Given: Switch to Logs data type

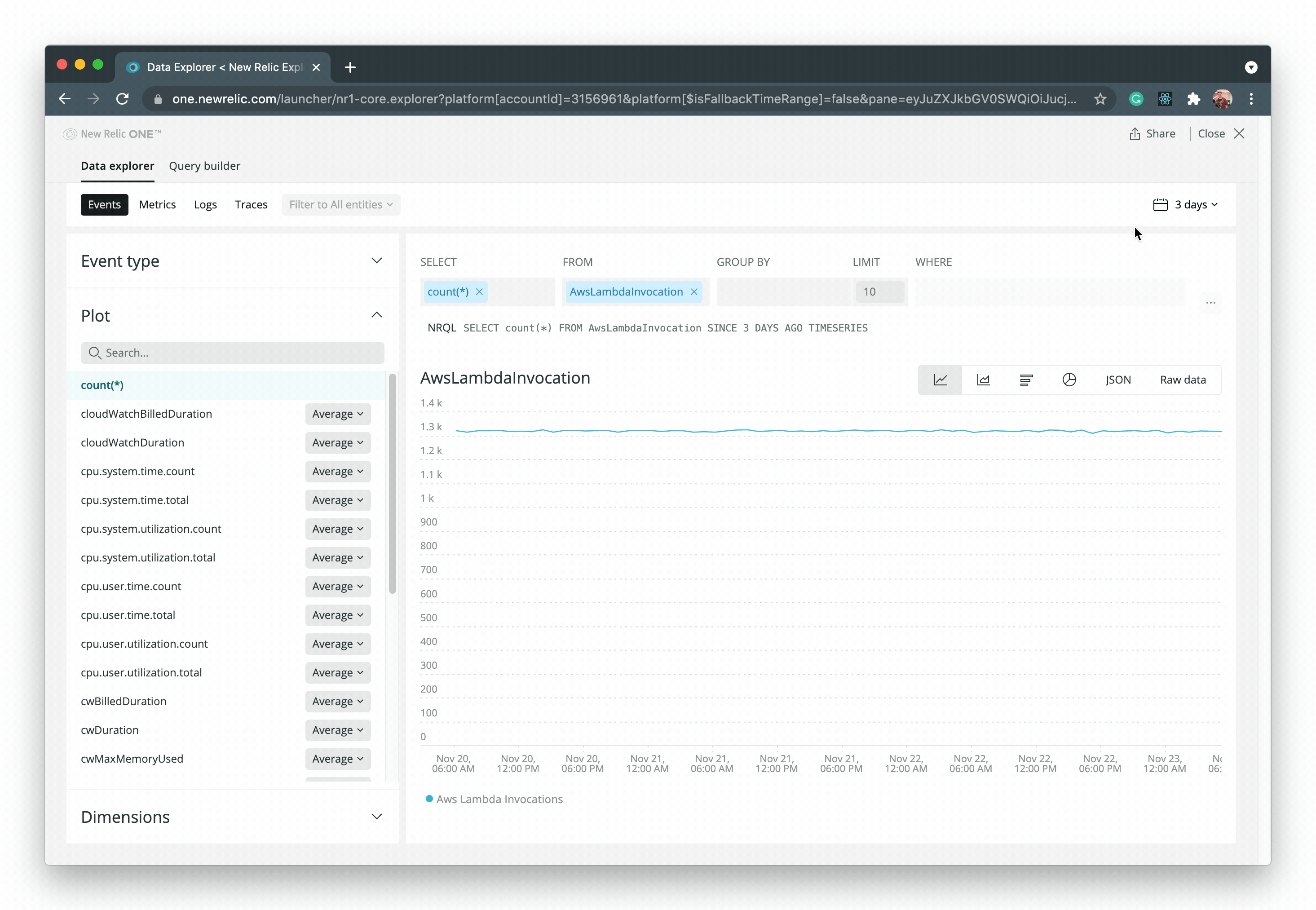Looking at the screenshot, I should pos(205,204).
